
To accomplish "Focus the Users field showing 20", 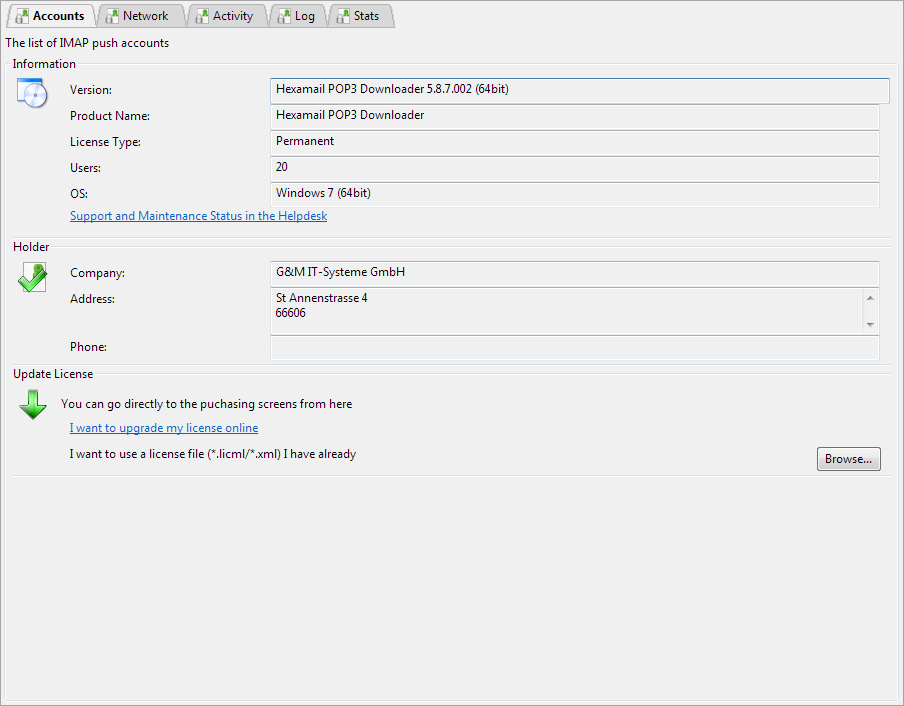I will [574, 168].
